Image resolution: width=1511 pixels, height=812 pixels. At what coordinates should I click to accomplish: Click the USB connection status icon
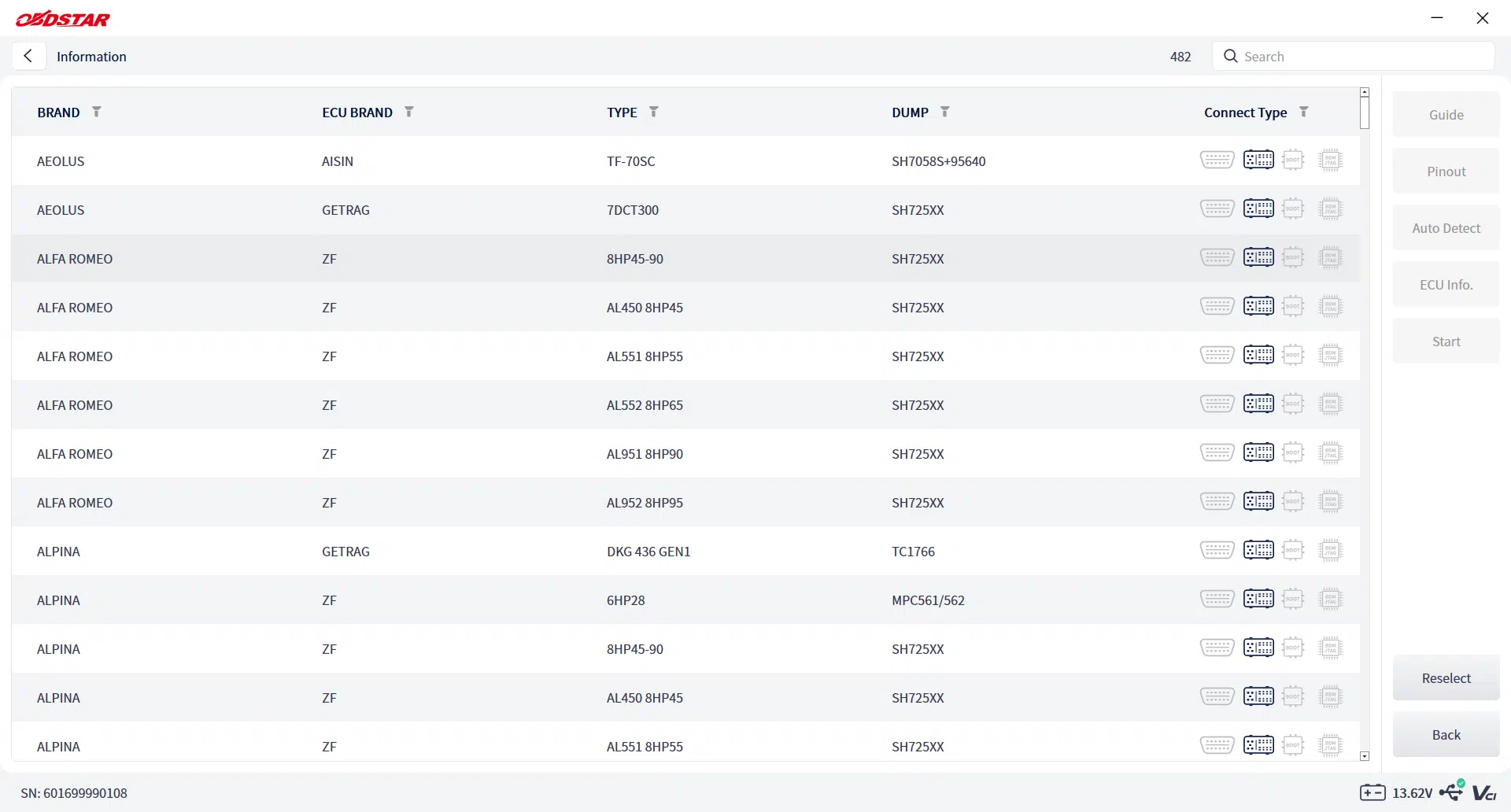pos(1452,791)
